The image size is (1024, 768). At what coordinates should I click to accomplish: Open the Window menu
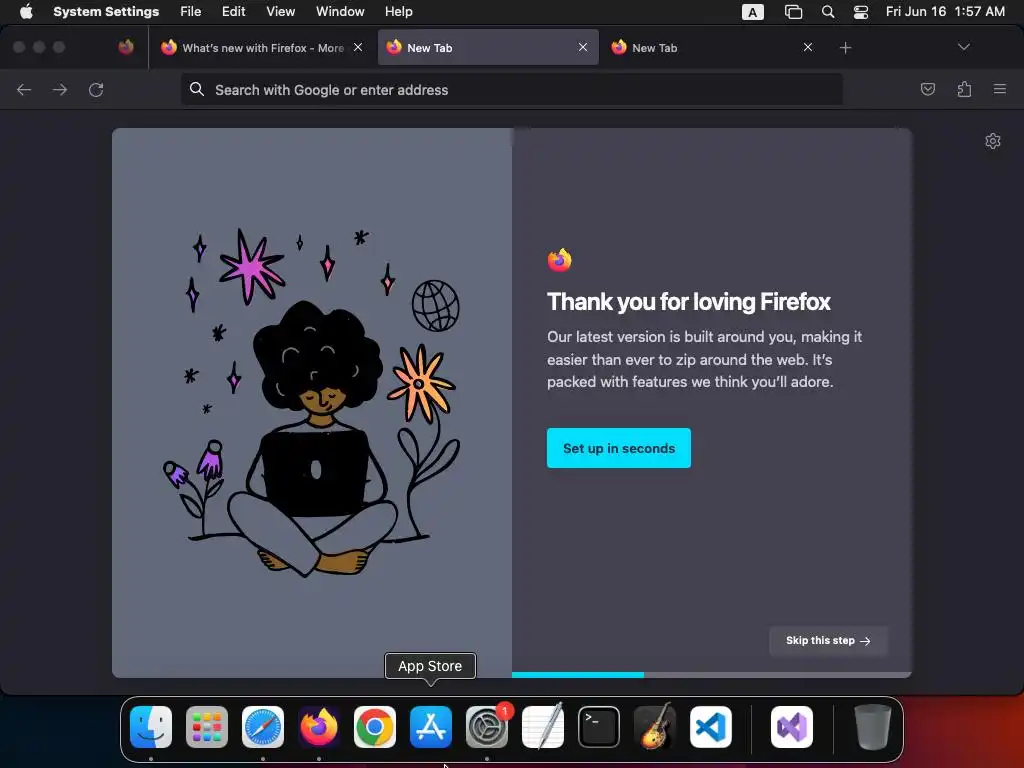340,11
